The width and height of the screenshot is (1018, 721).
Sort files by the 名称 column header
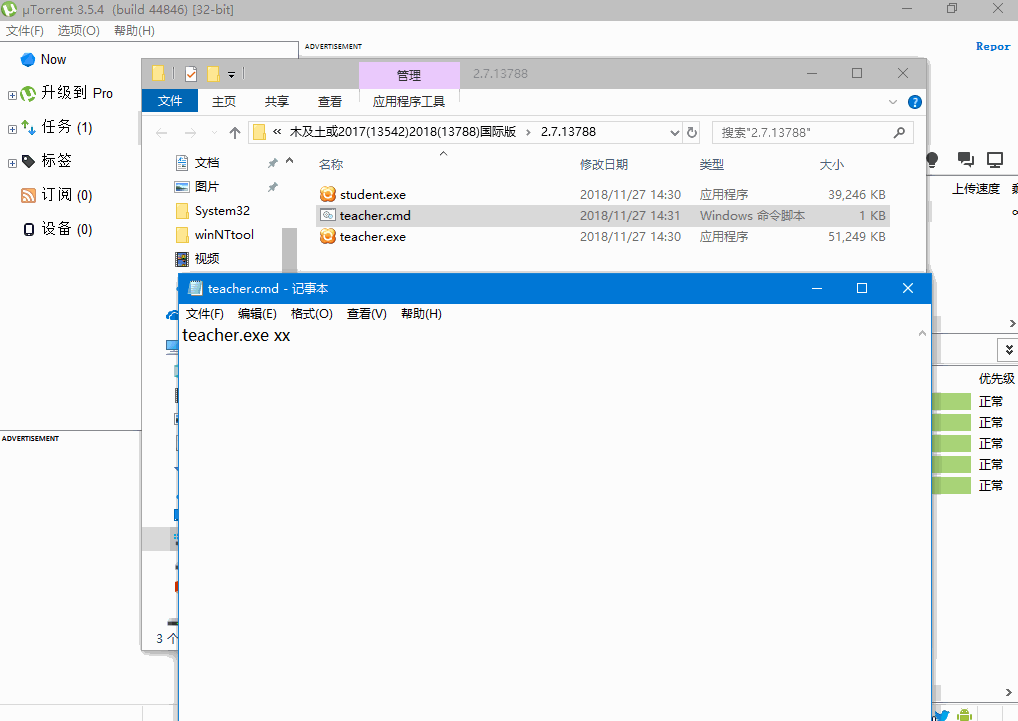tap(331, 165)
